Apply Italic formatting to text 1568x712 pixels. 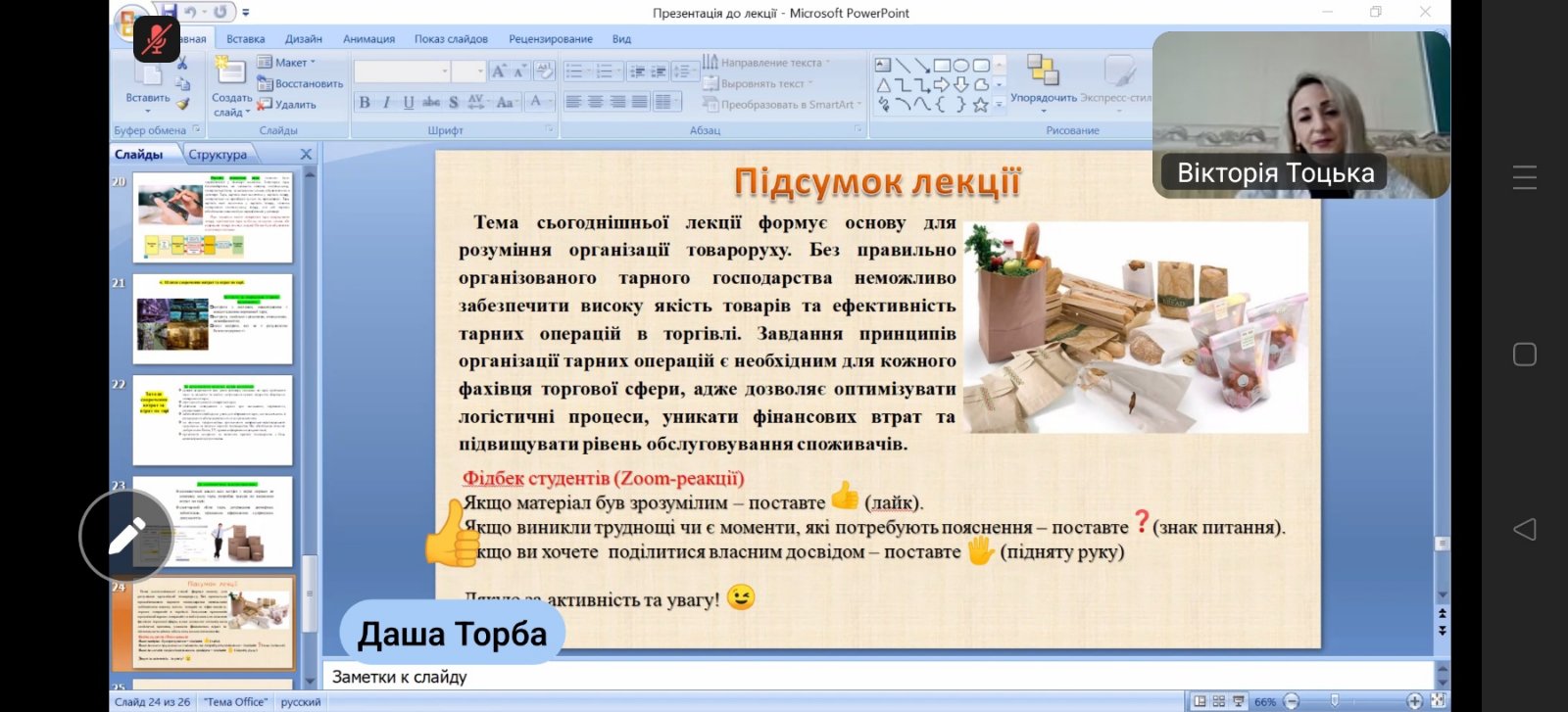pyautogui.click(x=386, y=102)
